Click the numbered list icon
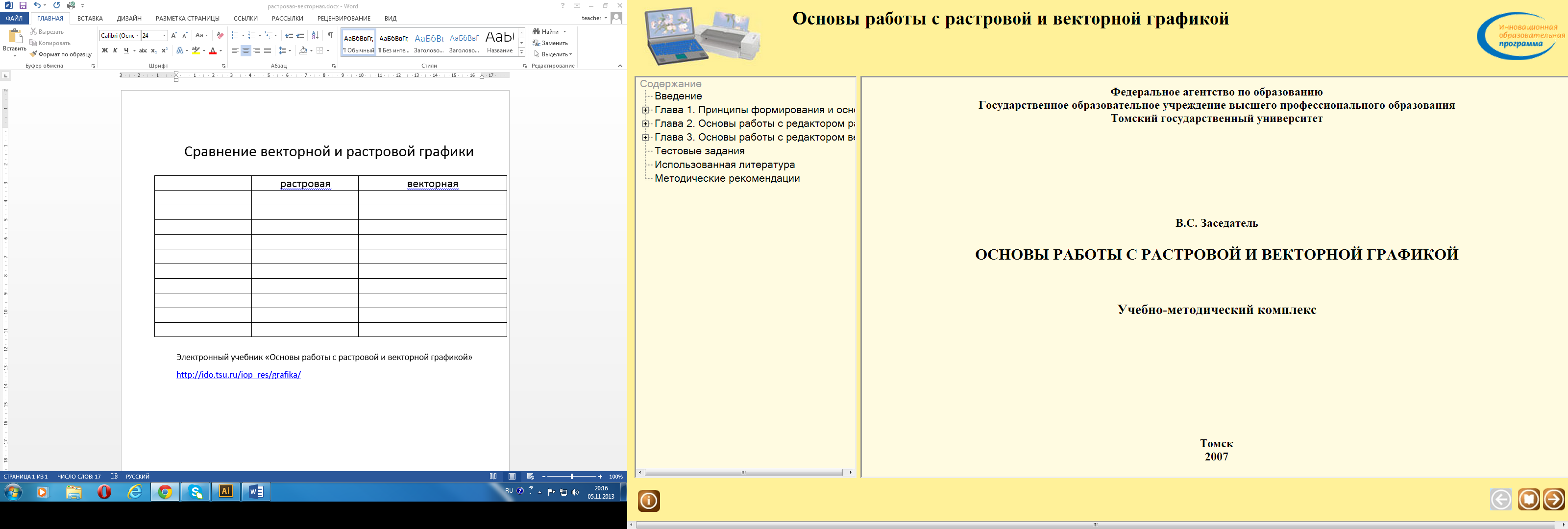Viewport: 1568px width, 529px height. pos(252,35)
